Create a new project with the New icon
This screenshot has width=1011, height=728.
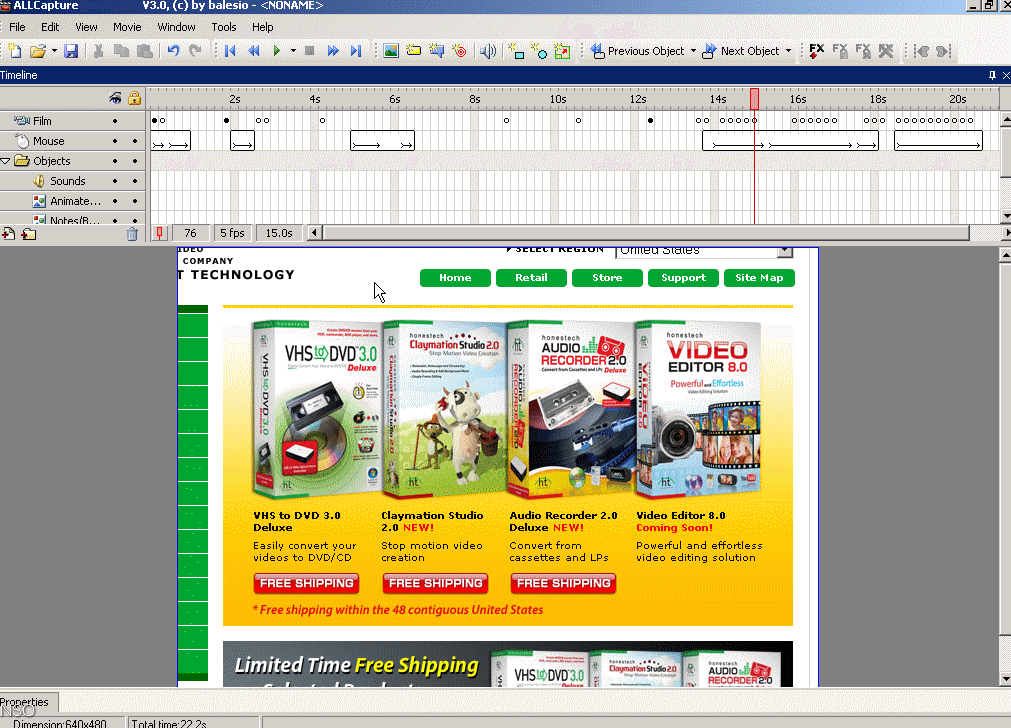14,51
